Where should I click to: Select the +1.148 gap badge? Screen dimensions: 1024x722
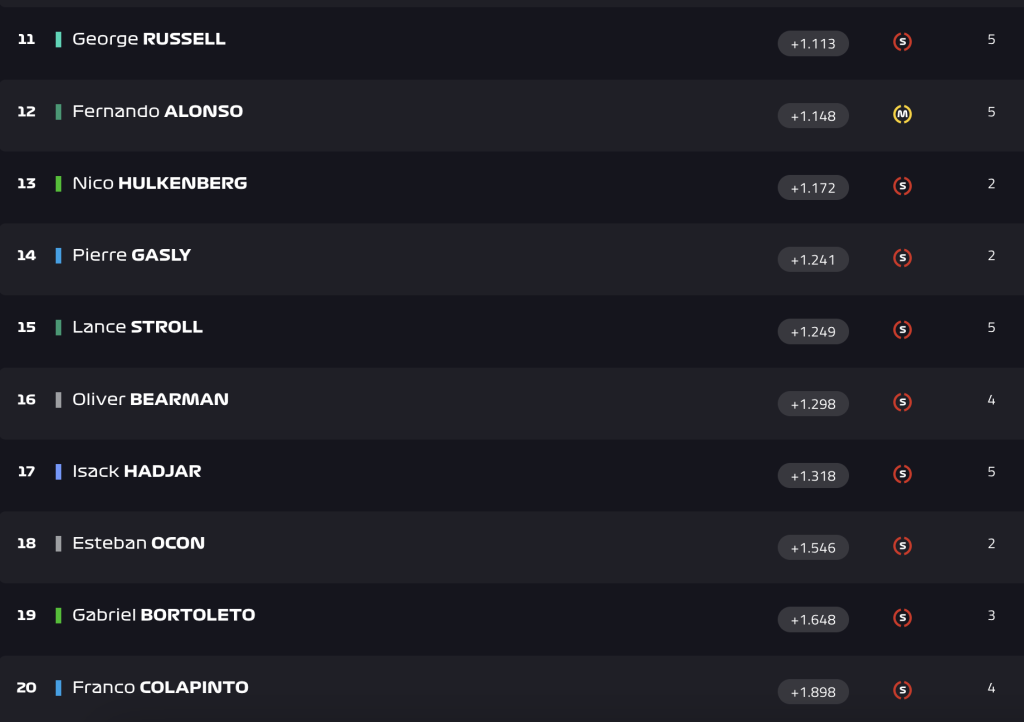coord(813,116)
